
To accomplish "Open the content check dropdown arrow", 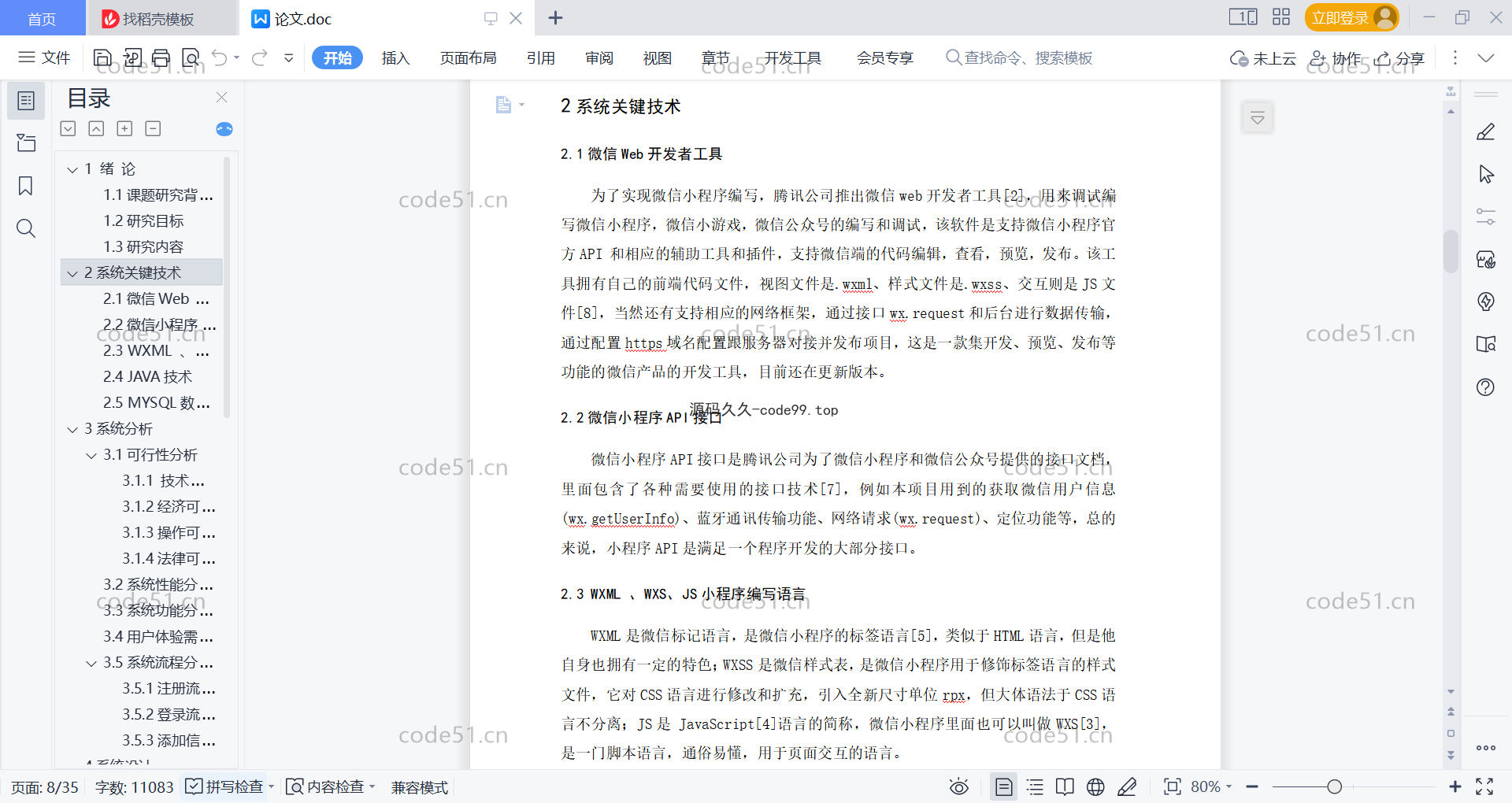I will pyautogui.click(x=372, y=786).
